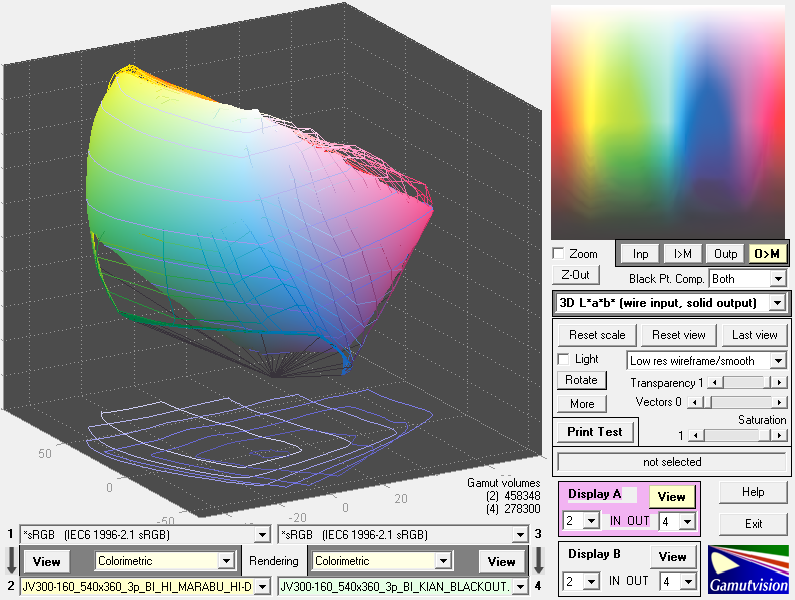The height and width of the screenshot is (600, 795).
Task: Click the down arrow icon beside row 3
Action: pyautogui.click(x=538, y=560)
